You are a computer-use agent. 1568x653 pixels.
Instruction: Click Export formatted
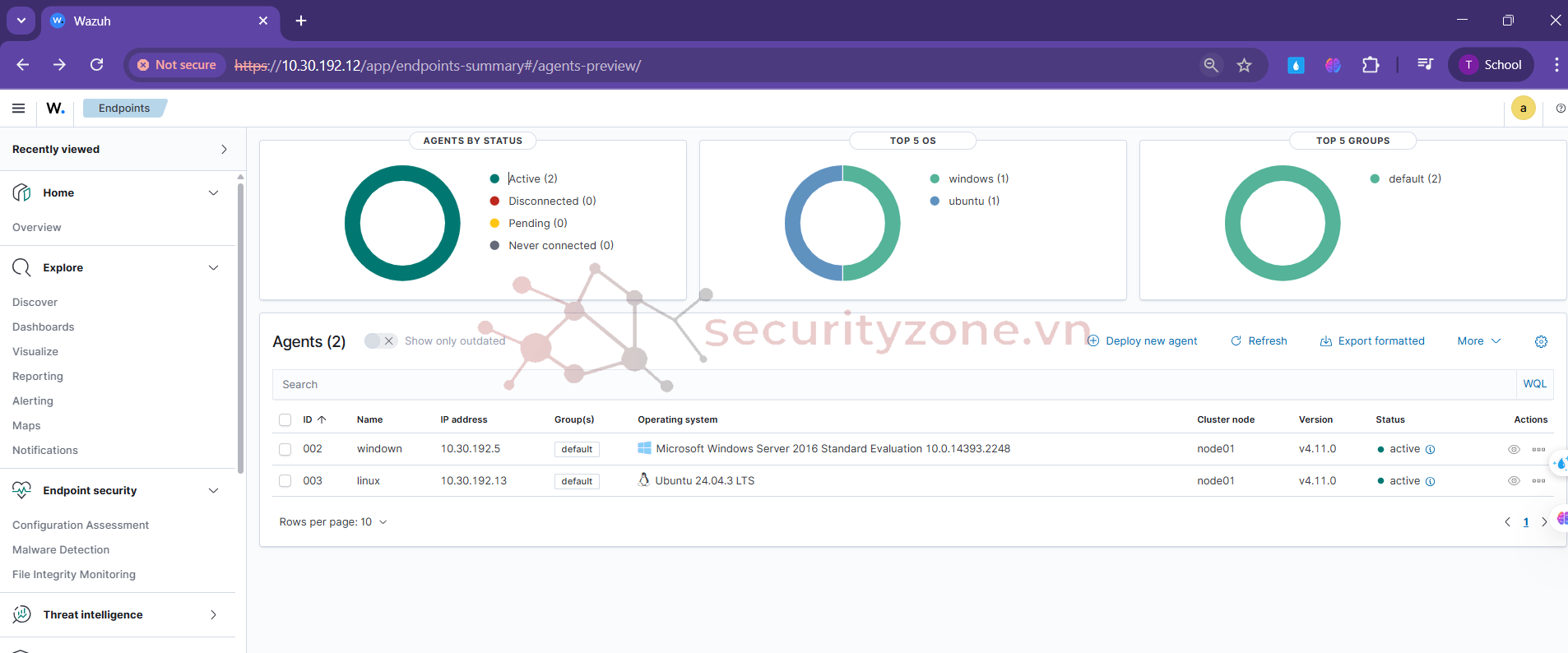coord(1372,341)
